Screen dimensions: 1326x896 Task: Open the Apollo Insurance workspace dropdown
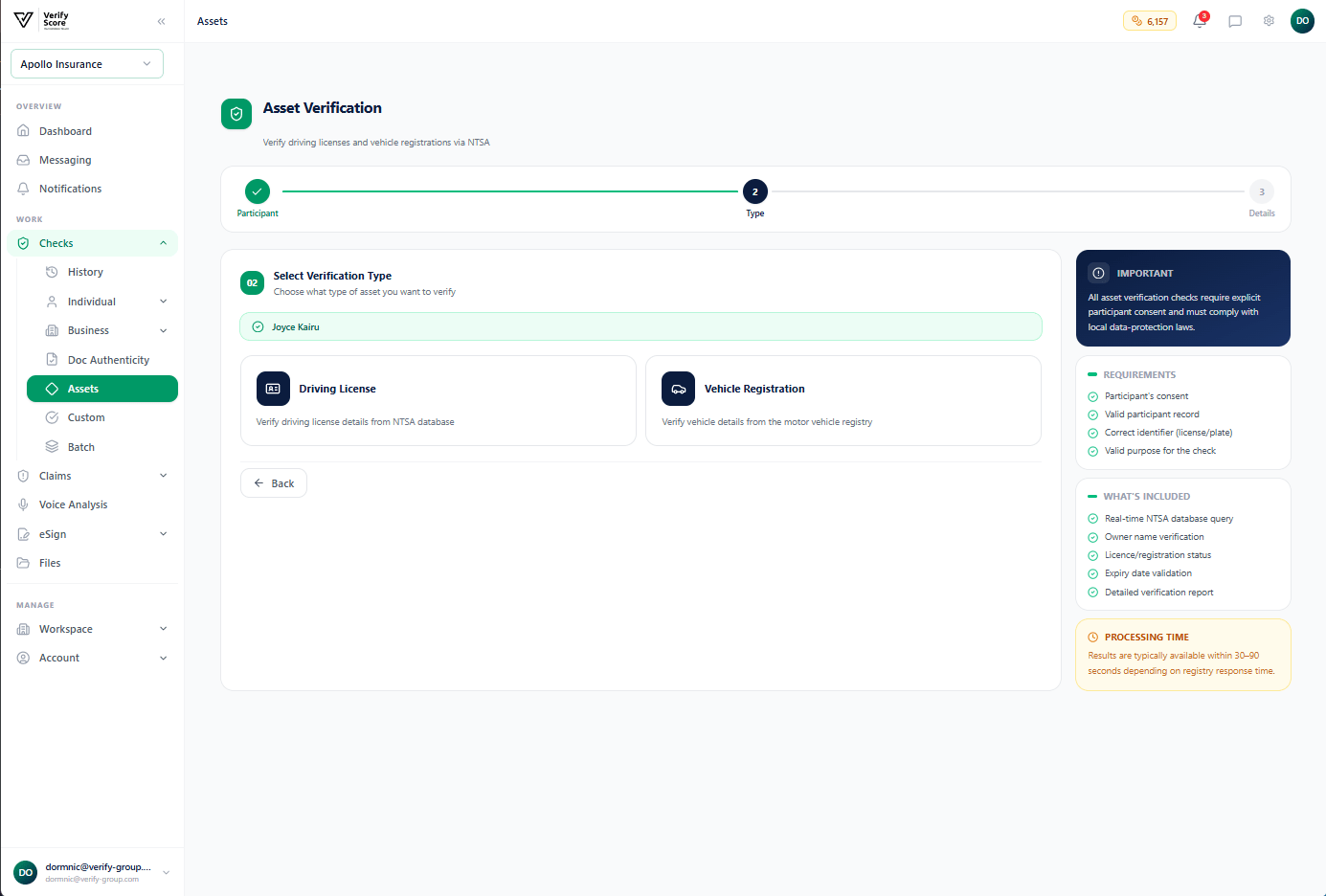[x=87, y=64]
